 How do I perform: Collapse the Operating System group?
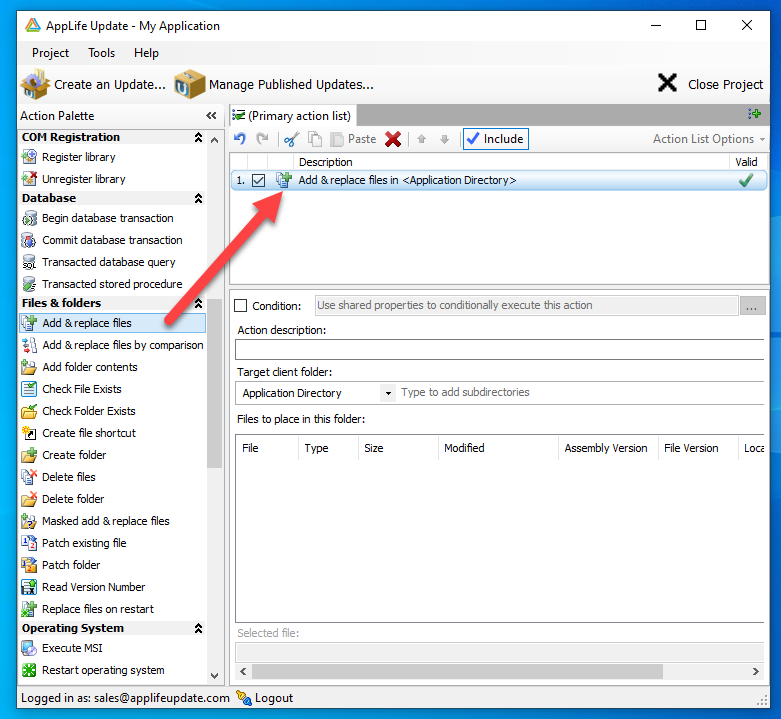pyautogui.click(x=198, y=628)
